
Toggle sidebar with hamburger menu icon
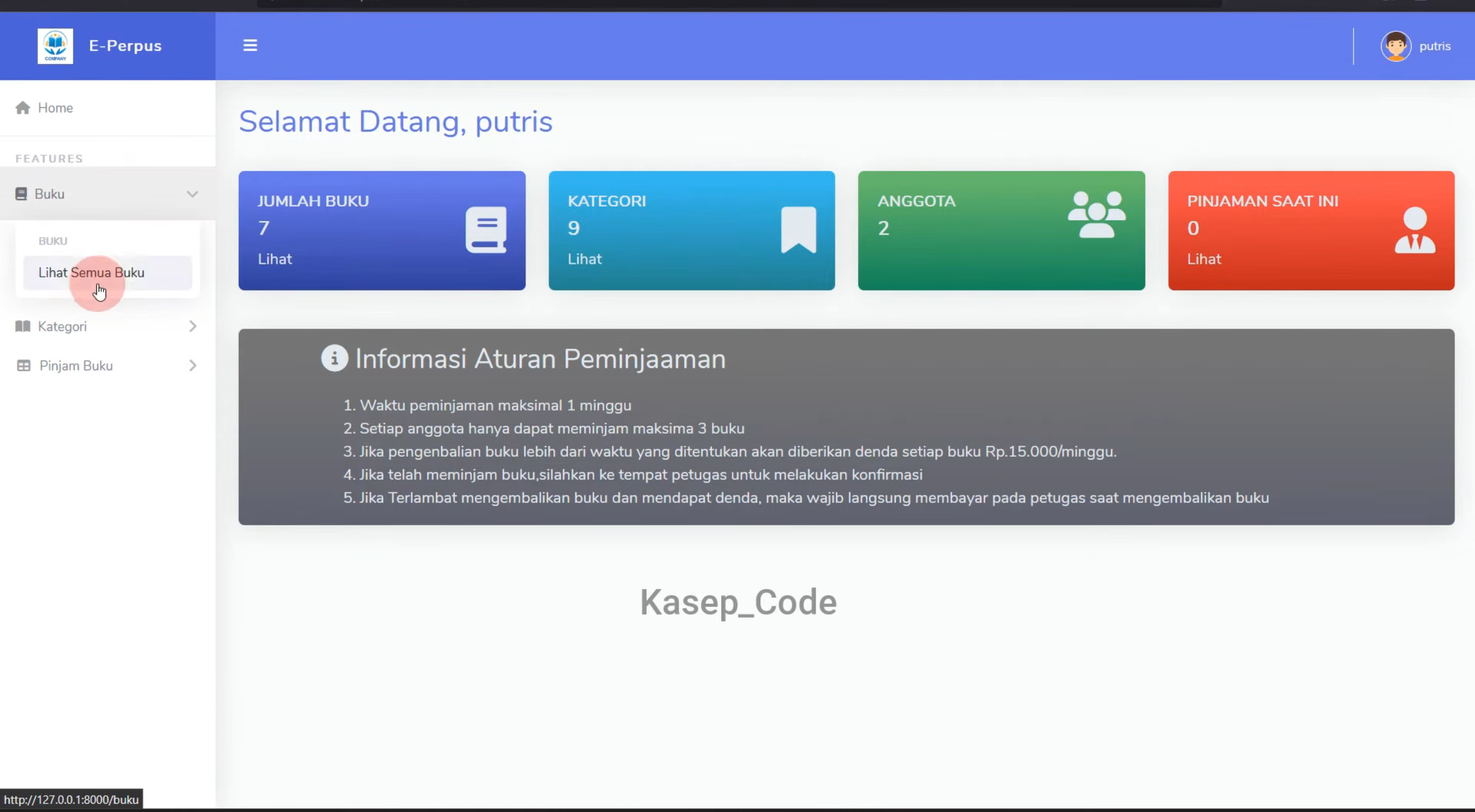tap(250, 45)
